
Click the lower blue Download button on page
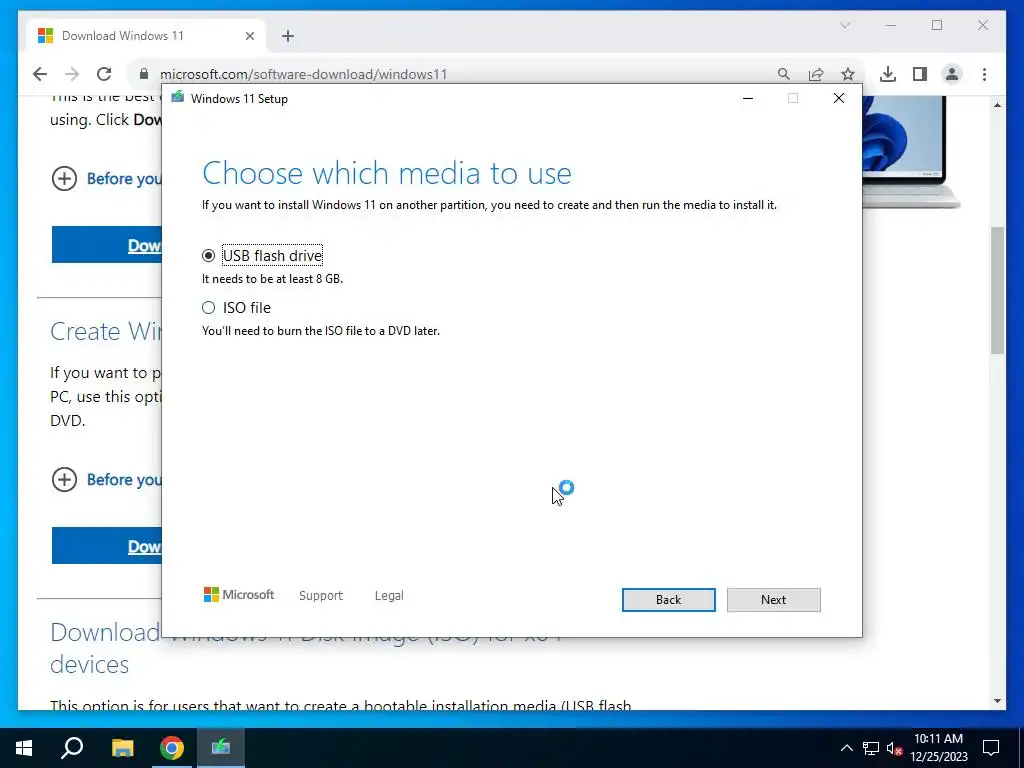106,546
